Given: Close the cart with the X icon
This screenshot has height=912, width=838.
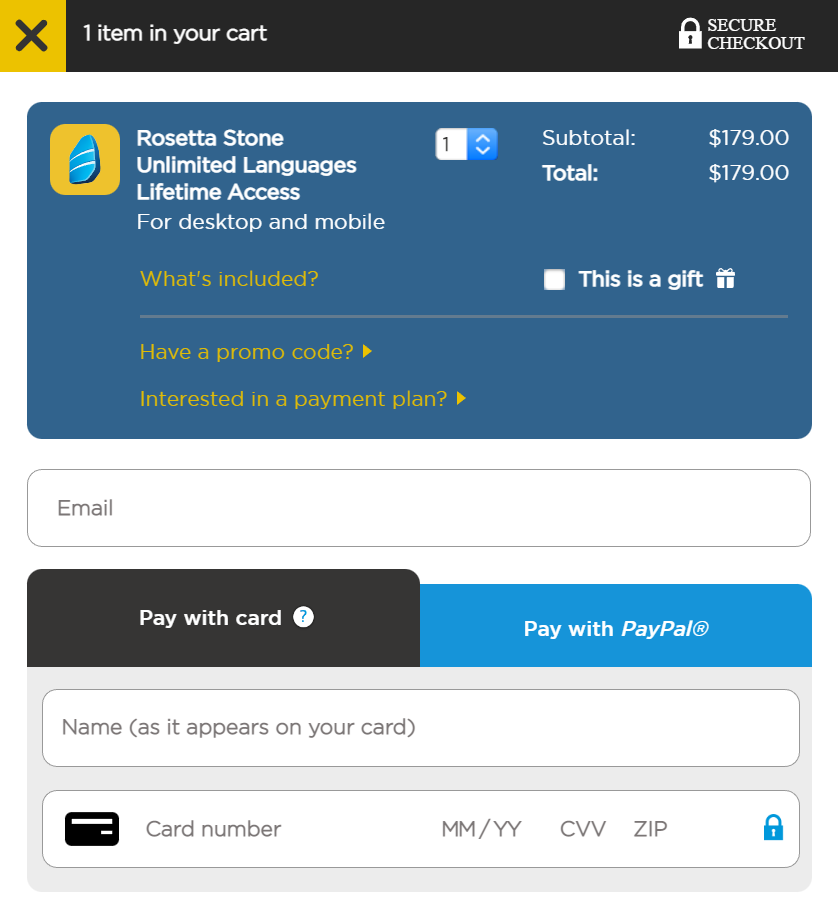Looking at the screenshot, I should (x=32, y=36).
